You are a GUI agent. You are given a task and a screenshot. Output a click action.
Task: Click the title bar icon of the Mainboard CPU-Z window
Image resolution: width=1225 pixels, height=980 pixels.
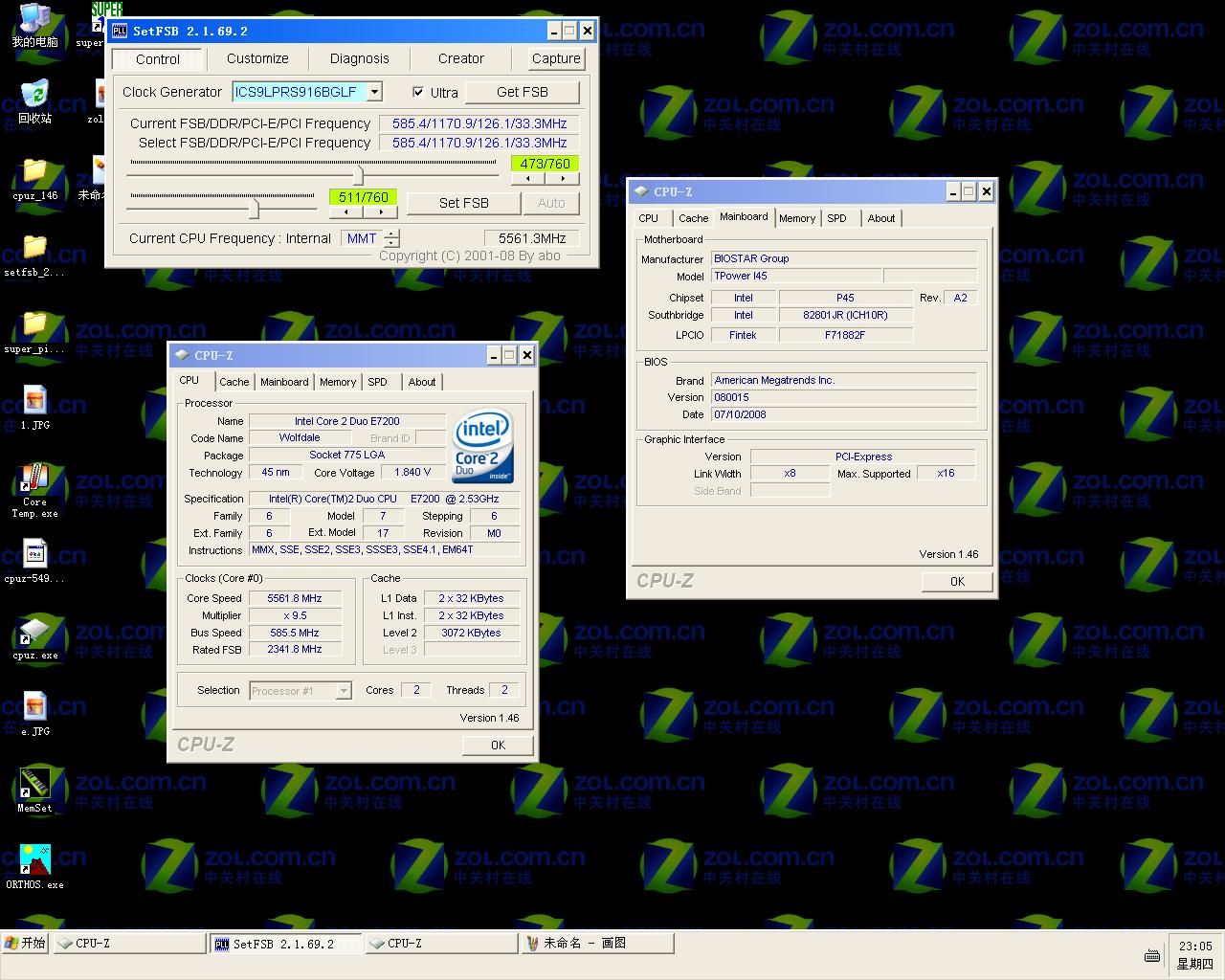(640, 191)
